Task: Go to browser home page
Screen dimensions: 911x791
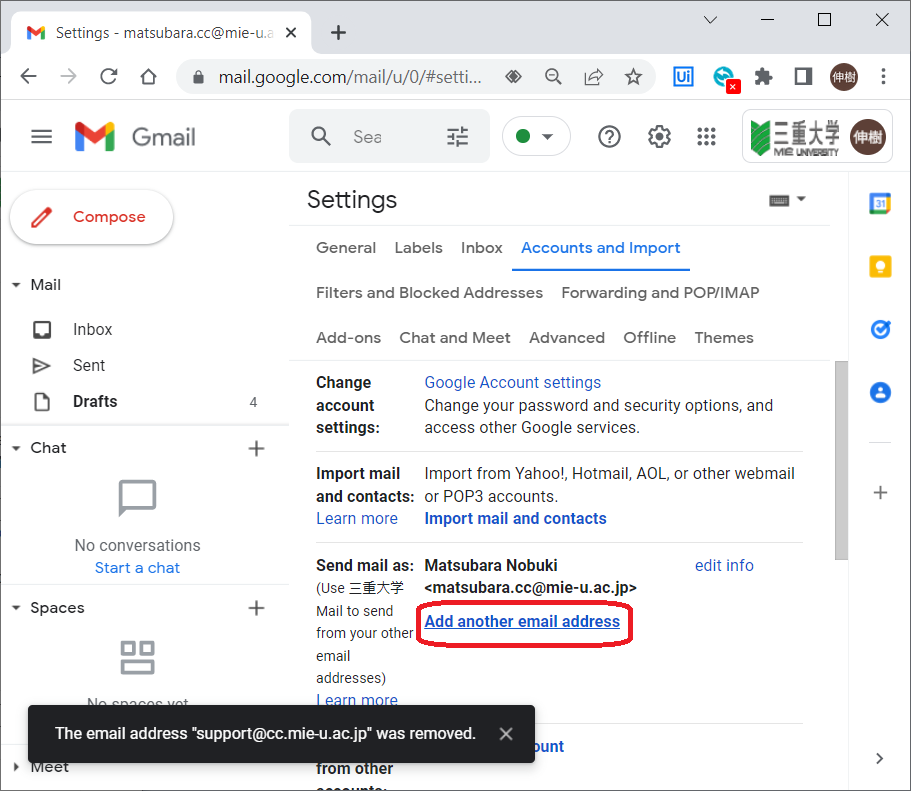Action: tap(149, 76)
